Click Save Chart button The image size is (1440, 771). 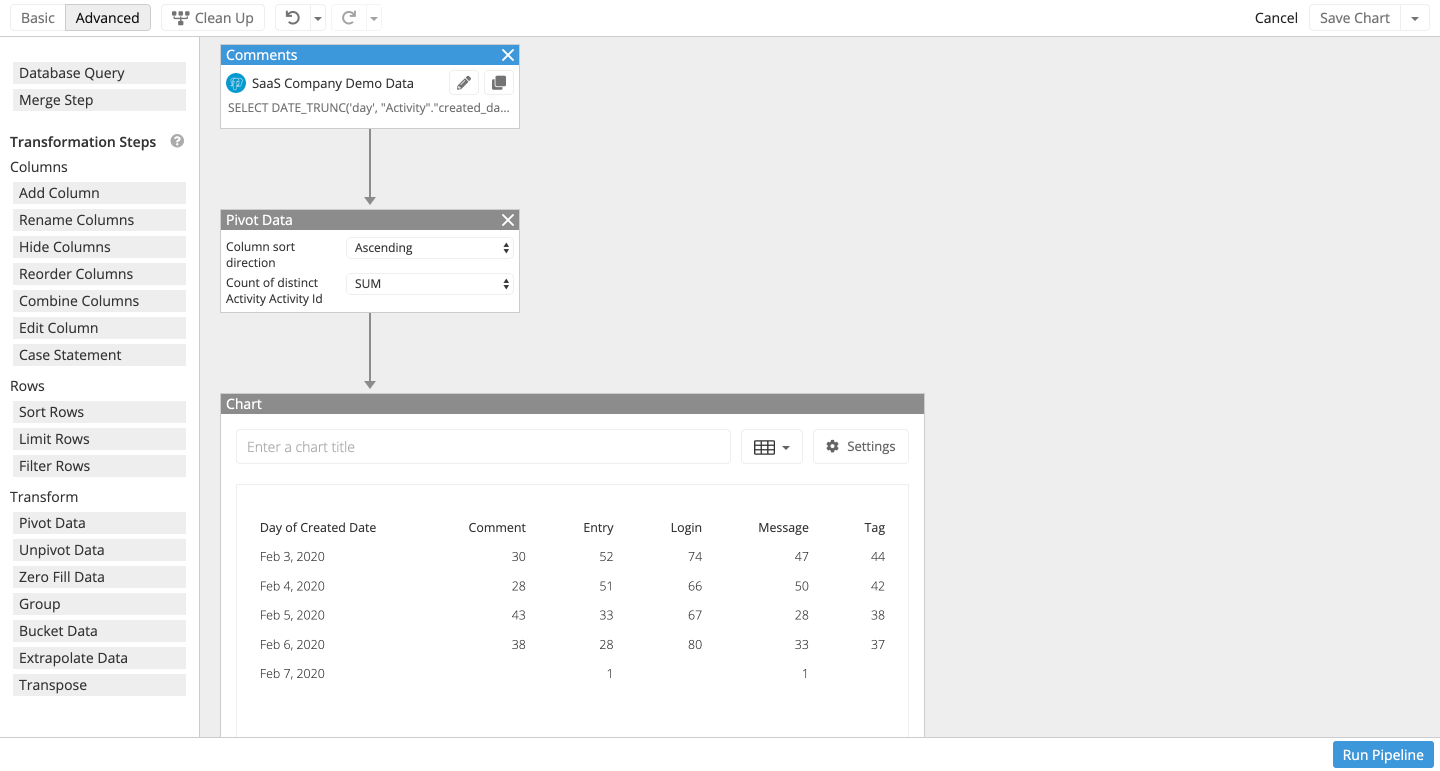[1354, 18]
